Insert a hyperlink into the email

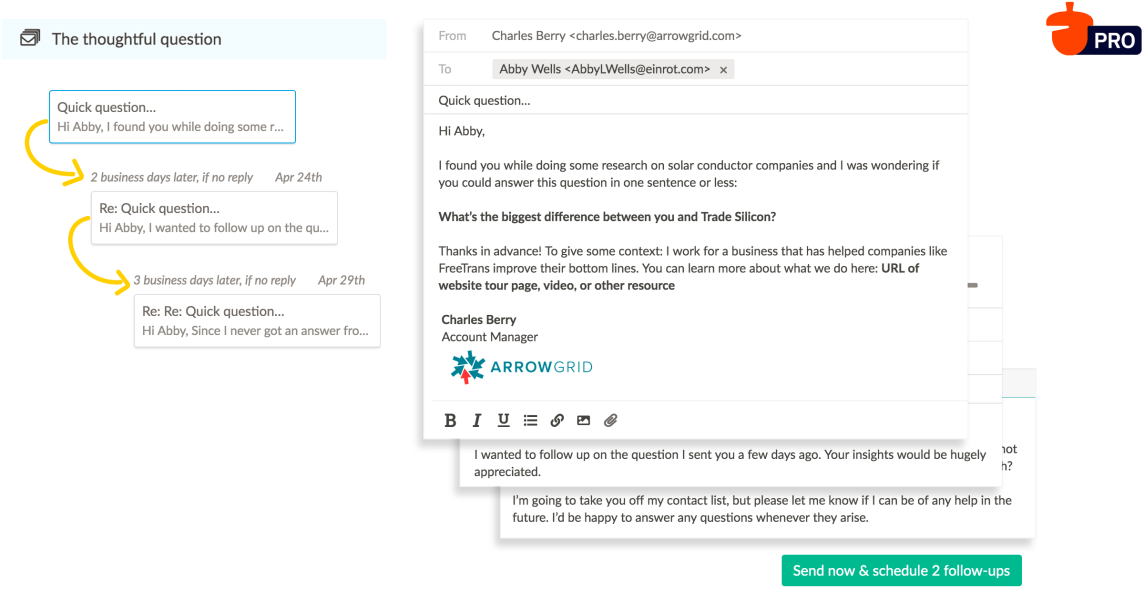(557, 420)
